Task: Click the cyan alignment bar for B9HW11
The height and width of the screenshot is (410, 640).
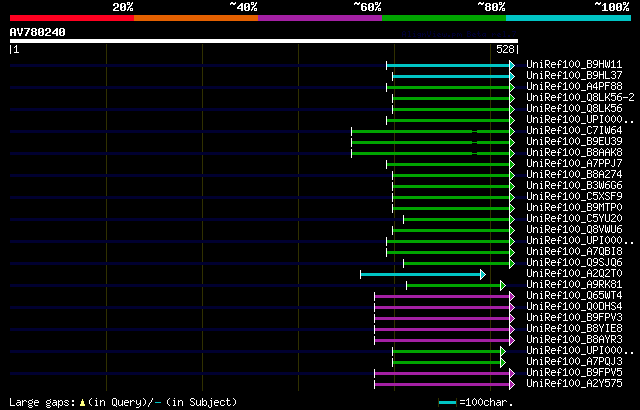Action: pos(448,65)
